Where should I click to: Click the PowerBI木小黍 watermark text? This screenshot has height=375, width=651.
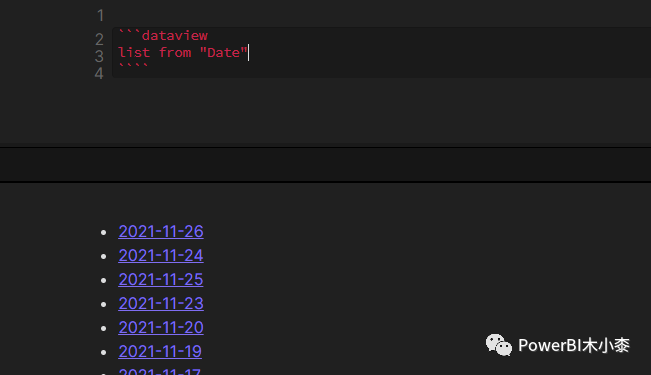pos(574,346)
